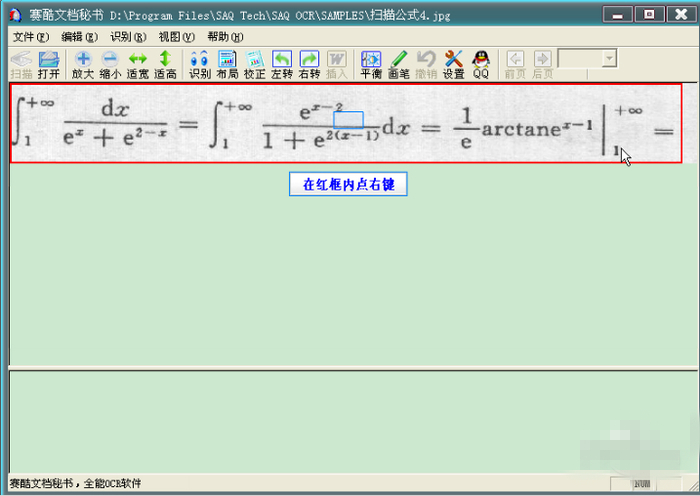Click the 插入 Word insert icon
The height and width of the screenshot is (496, 700).
click(x=337, y=65)
